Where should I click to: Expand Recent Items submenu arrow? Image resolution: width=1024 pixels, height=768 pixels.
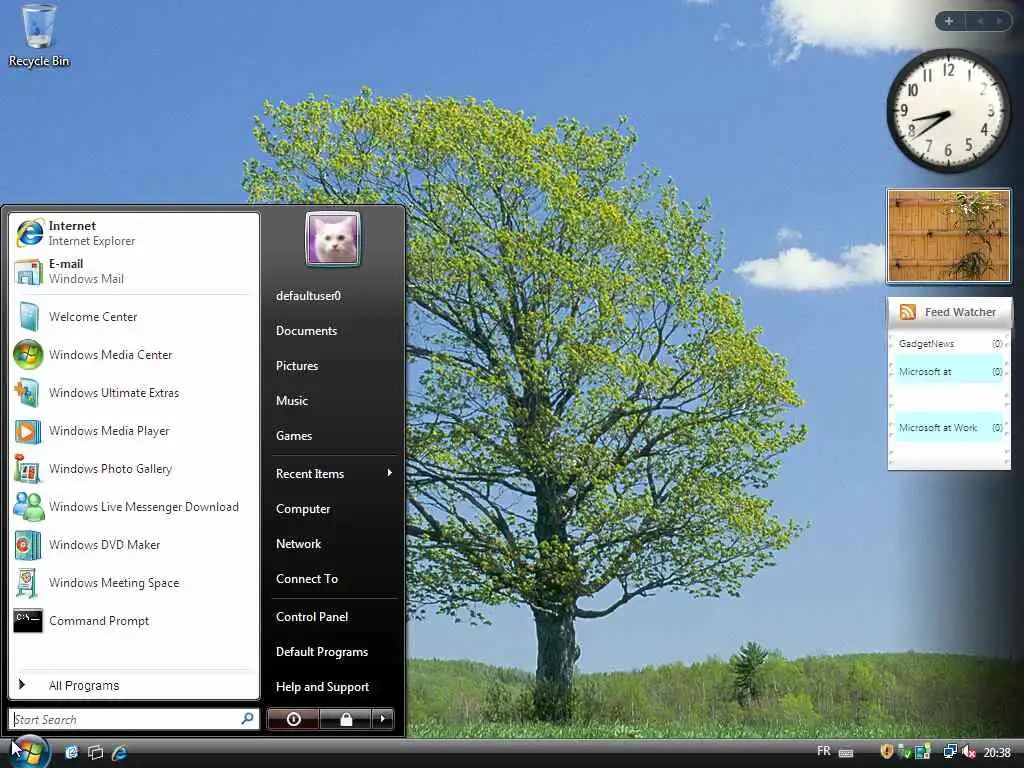tap(389, 473)
